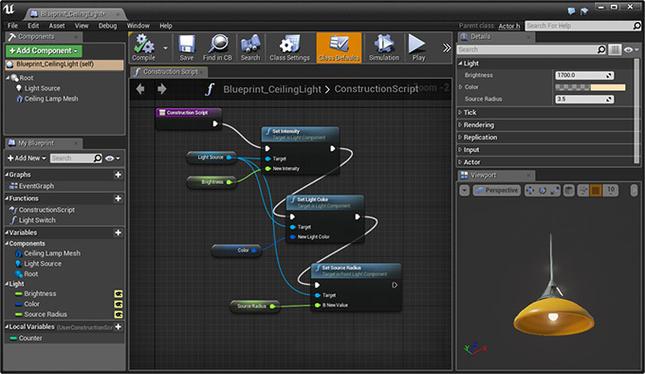The height and width of the screenshot is (374, 645).
Task: Open the Window menu
Action: pos(138,26)
